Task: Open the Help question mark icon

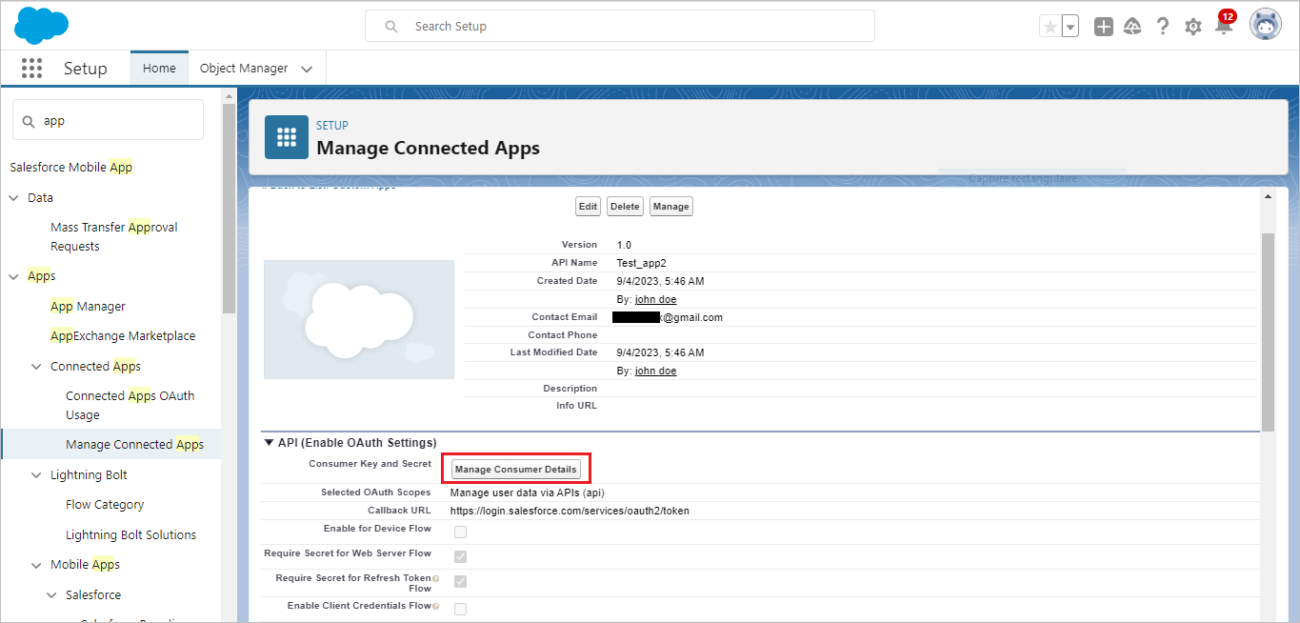Action: click(x=1162, y=27)
